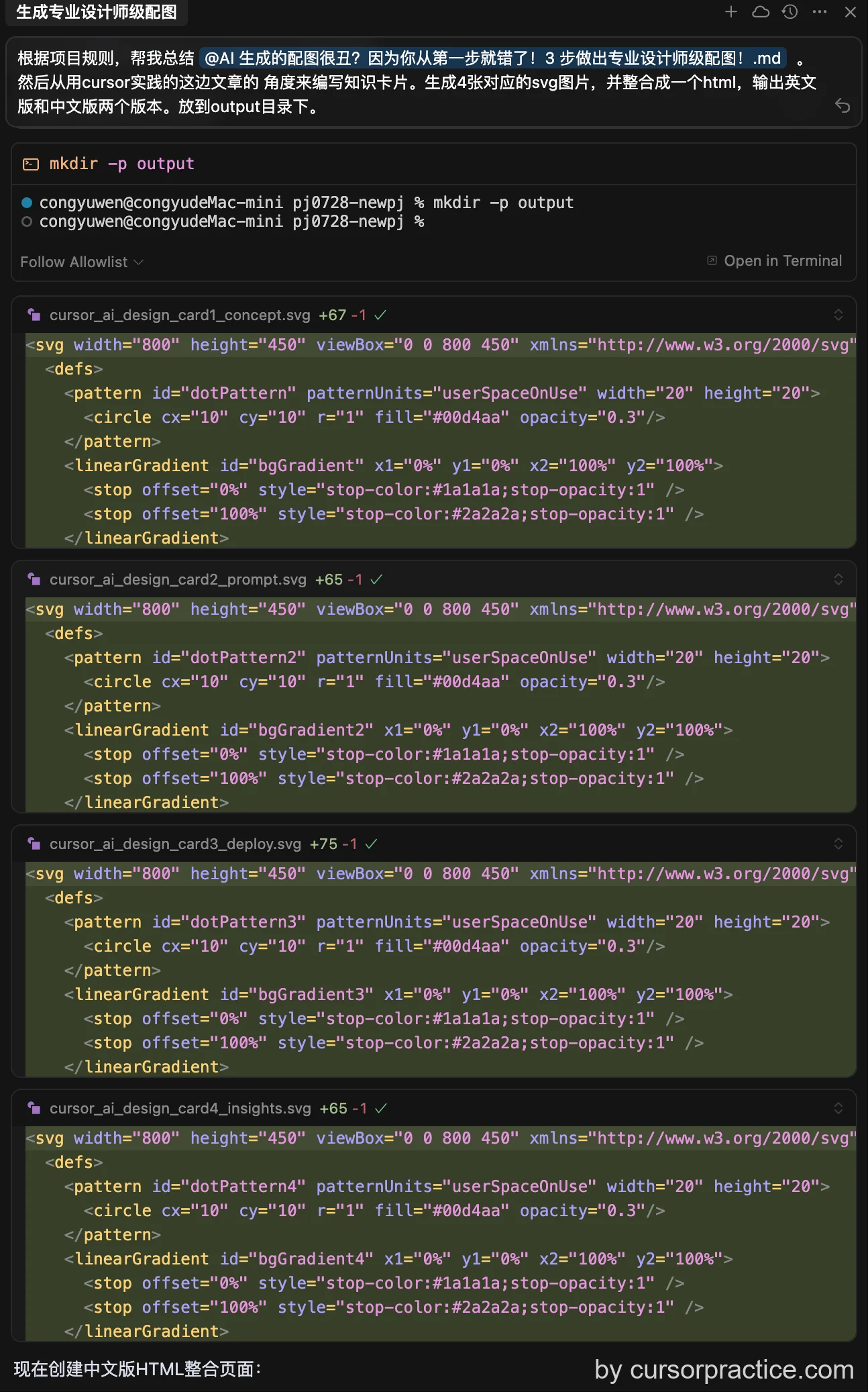Click the text 现在创建中文版HTML整合页面
This screenshot has width=868, height=1392.
[137, 1369]
